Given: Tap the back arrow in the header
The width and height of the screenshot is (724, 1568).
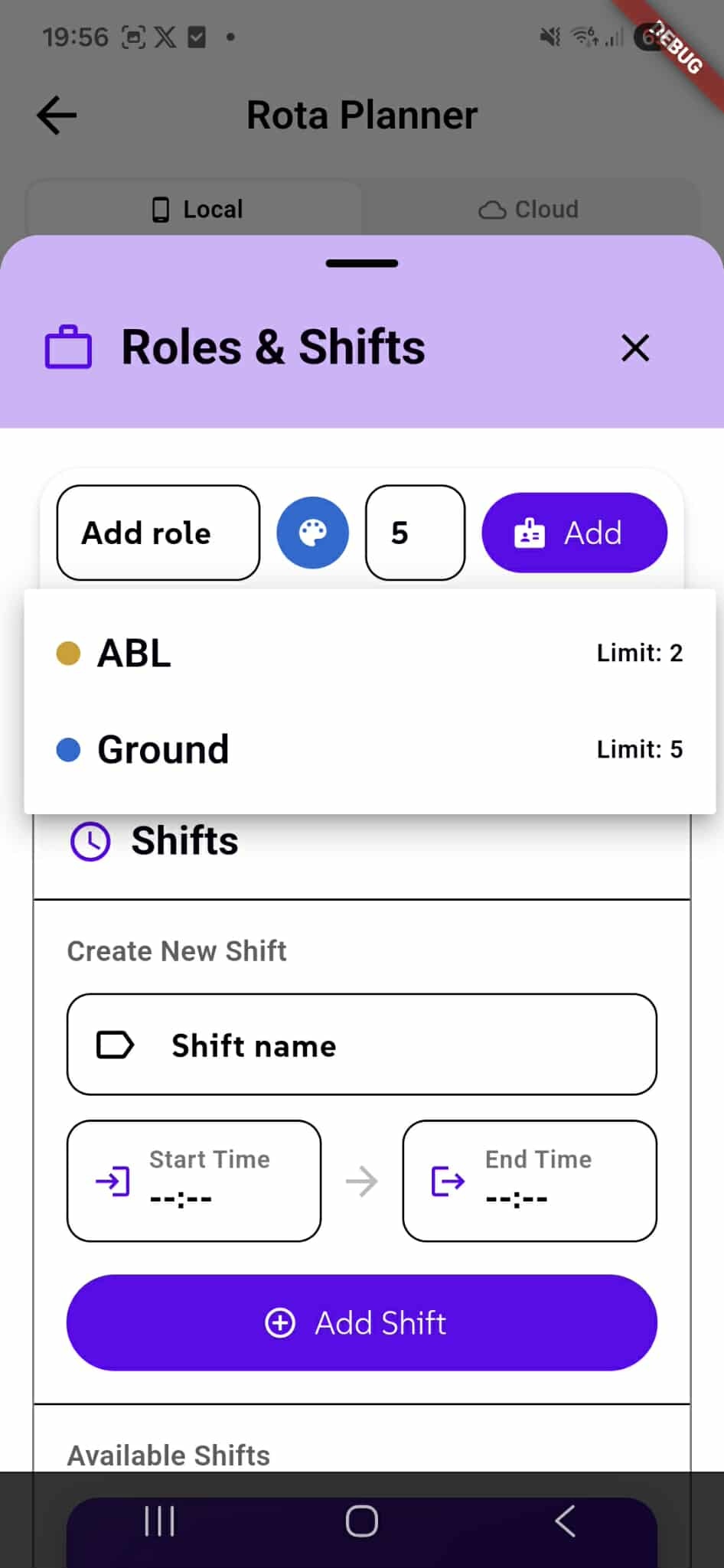Looking at the screenshot, I should (57, 116).
